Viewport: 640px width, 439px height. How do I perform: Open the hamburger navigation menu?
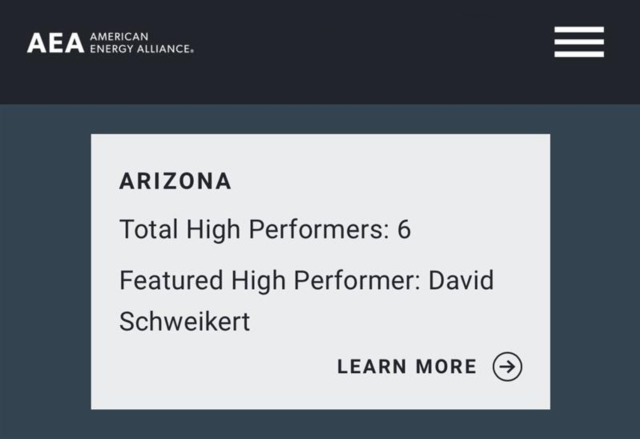coord(579,42)
